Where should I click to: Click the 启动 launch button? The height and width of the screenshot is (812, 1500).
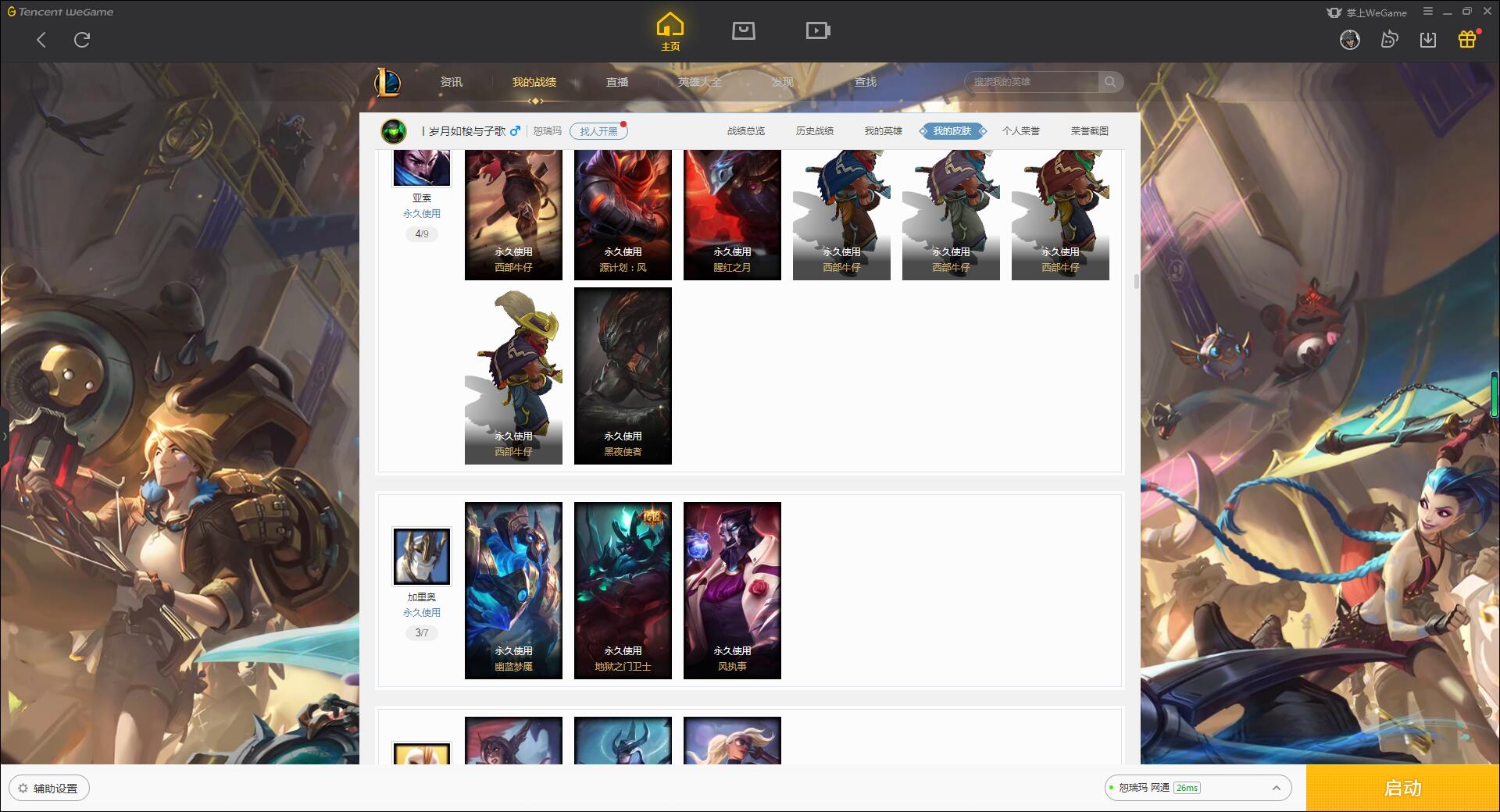pos(1403,788)
